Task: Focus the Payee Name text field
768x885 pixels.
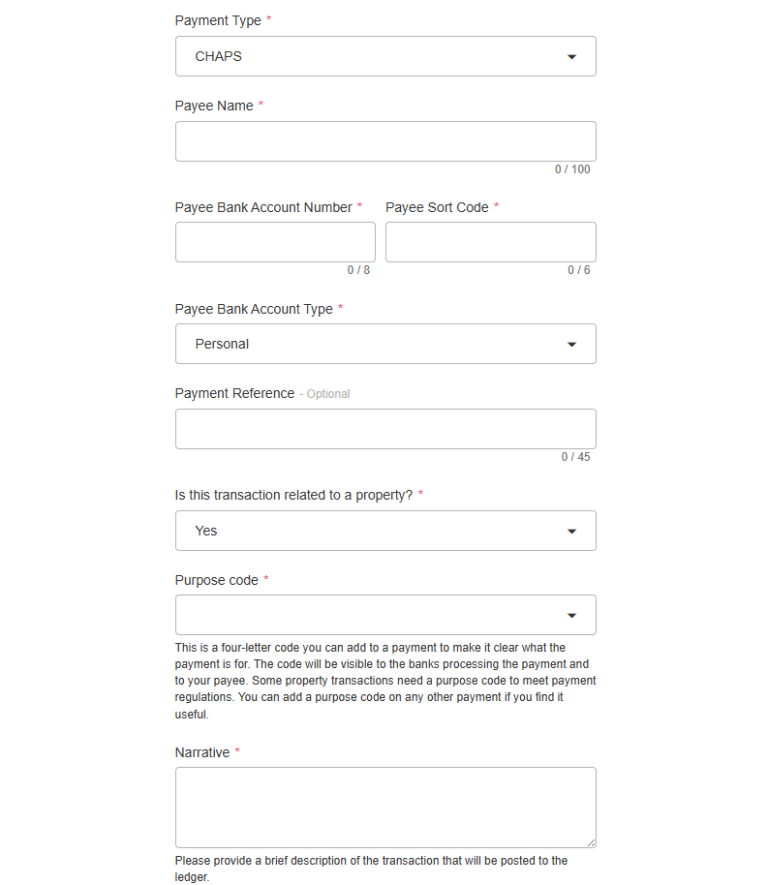Action: [385, 141]
